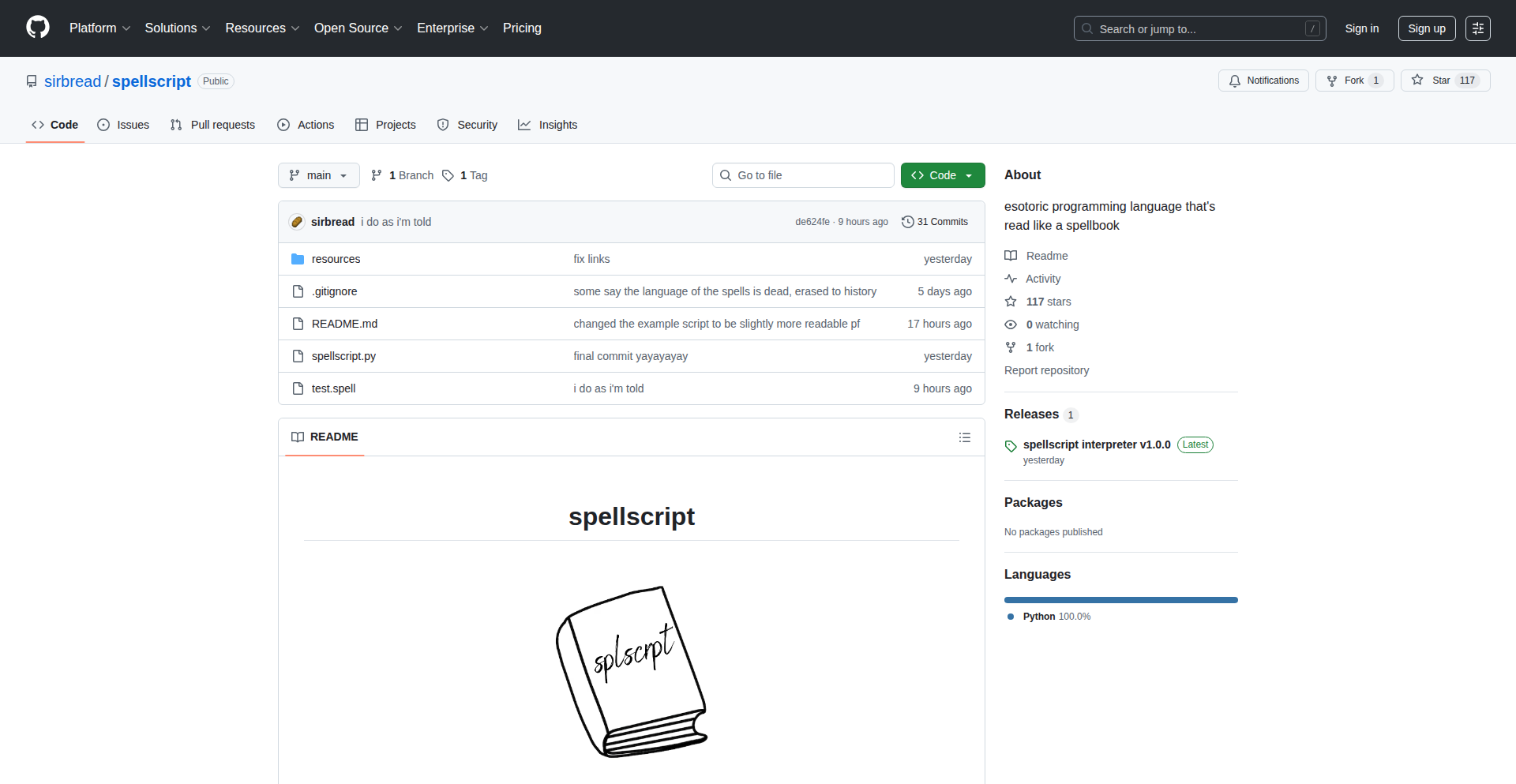1516x784 pixels.
Task: Click the 1 Tag link
Action: pos(465,175)
